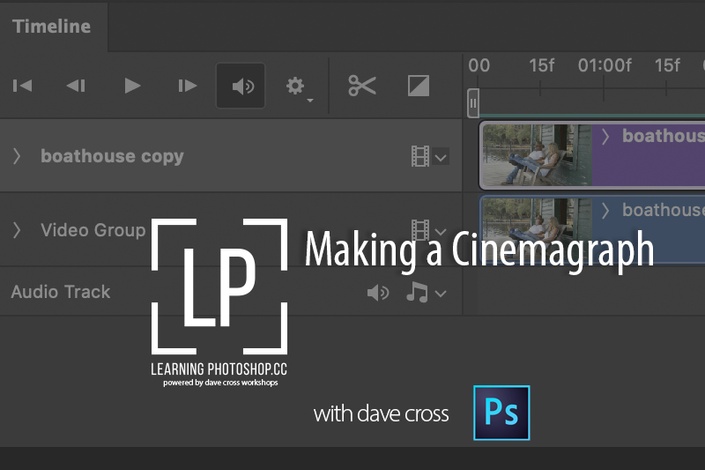Click the LP Learning Photoshop logo

[x=219, y=302]
